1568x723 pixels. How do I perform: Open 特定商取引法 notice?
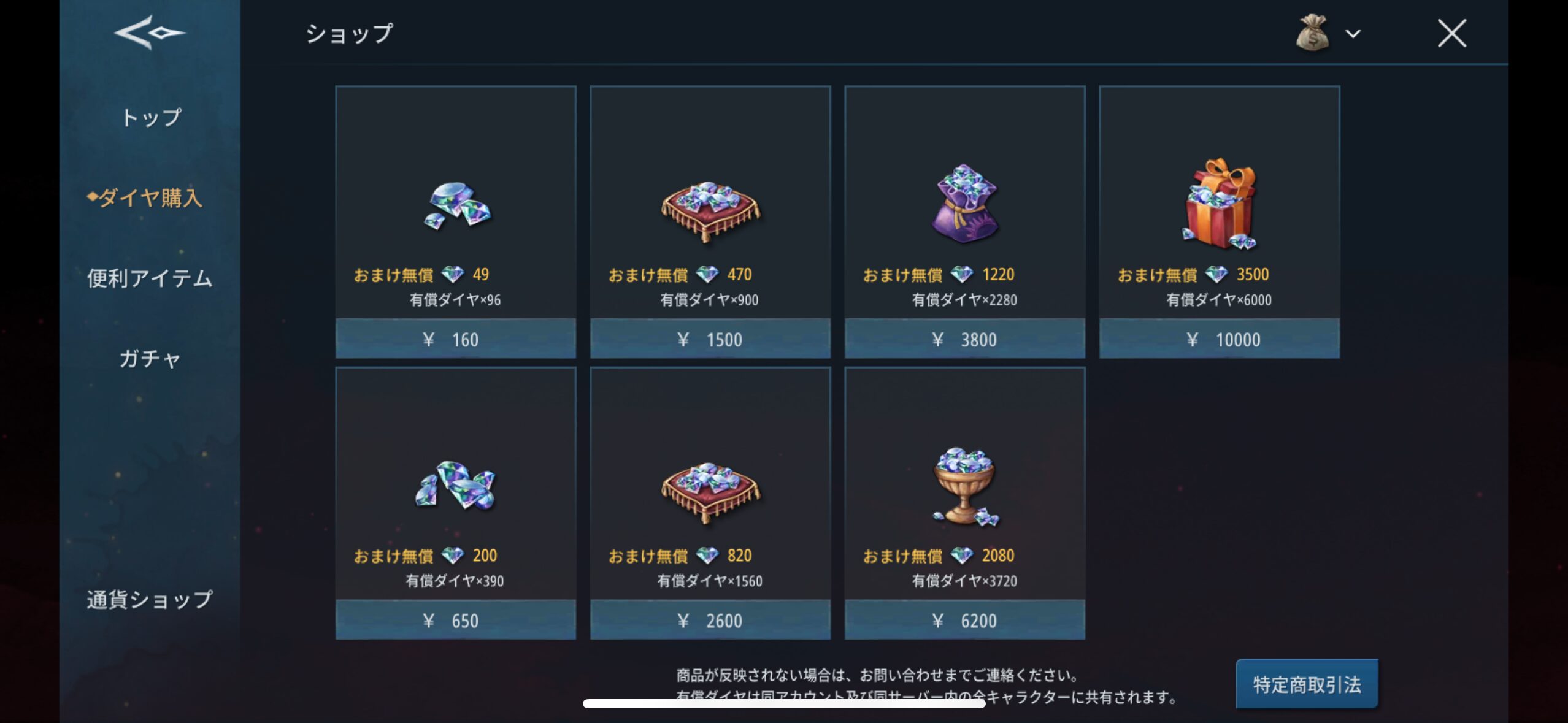pos(1307,684)
